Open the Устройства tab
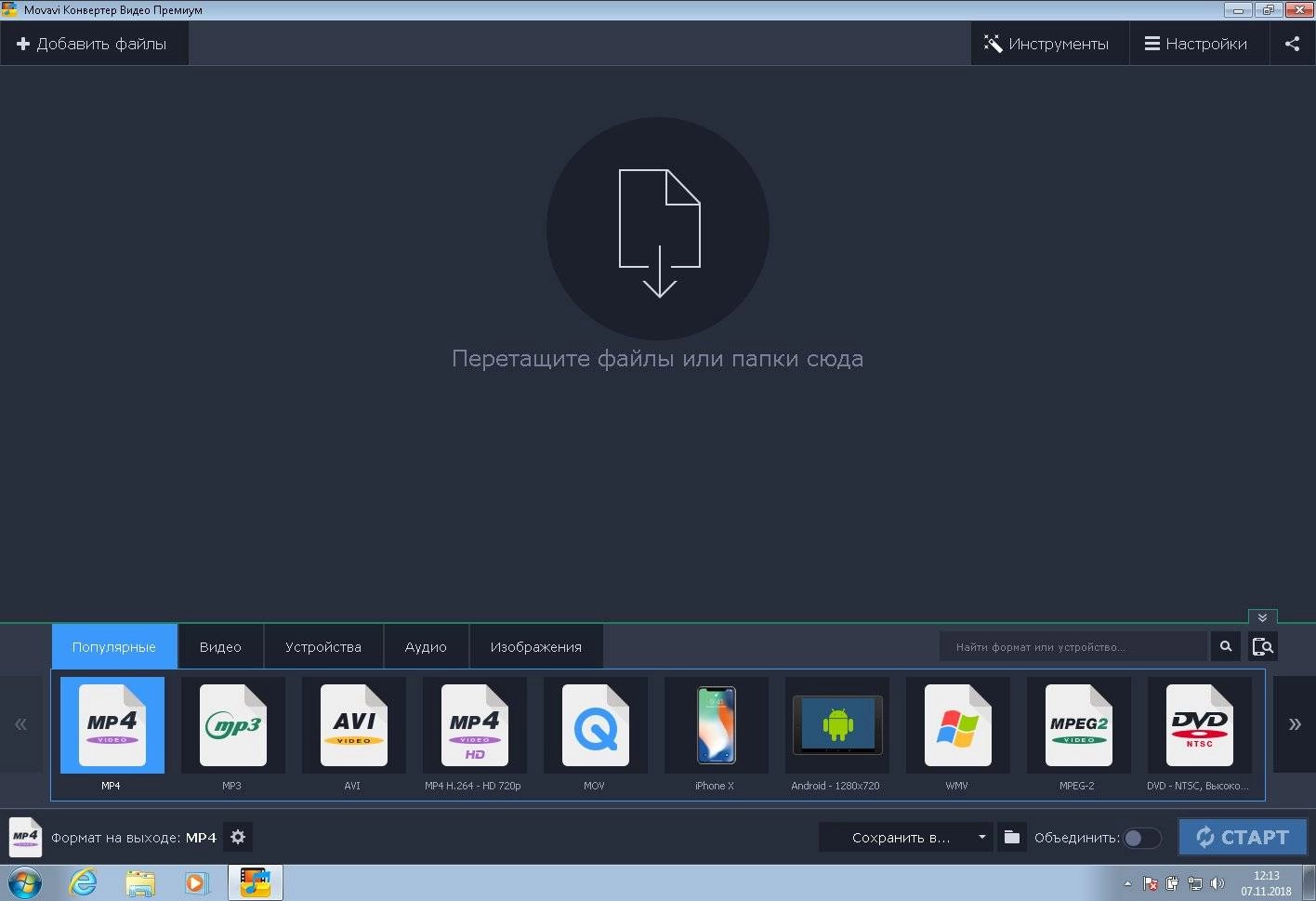Viewport: 1316px width, 901px height. click(x=323, y=646)
